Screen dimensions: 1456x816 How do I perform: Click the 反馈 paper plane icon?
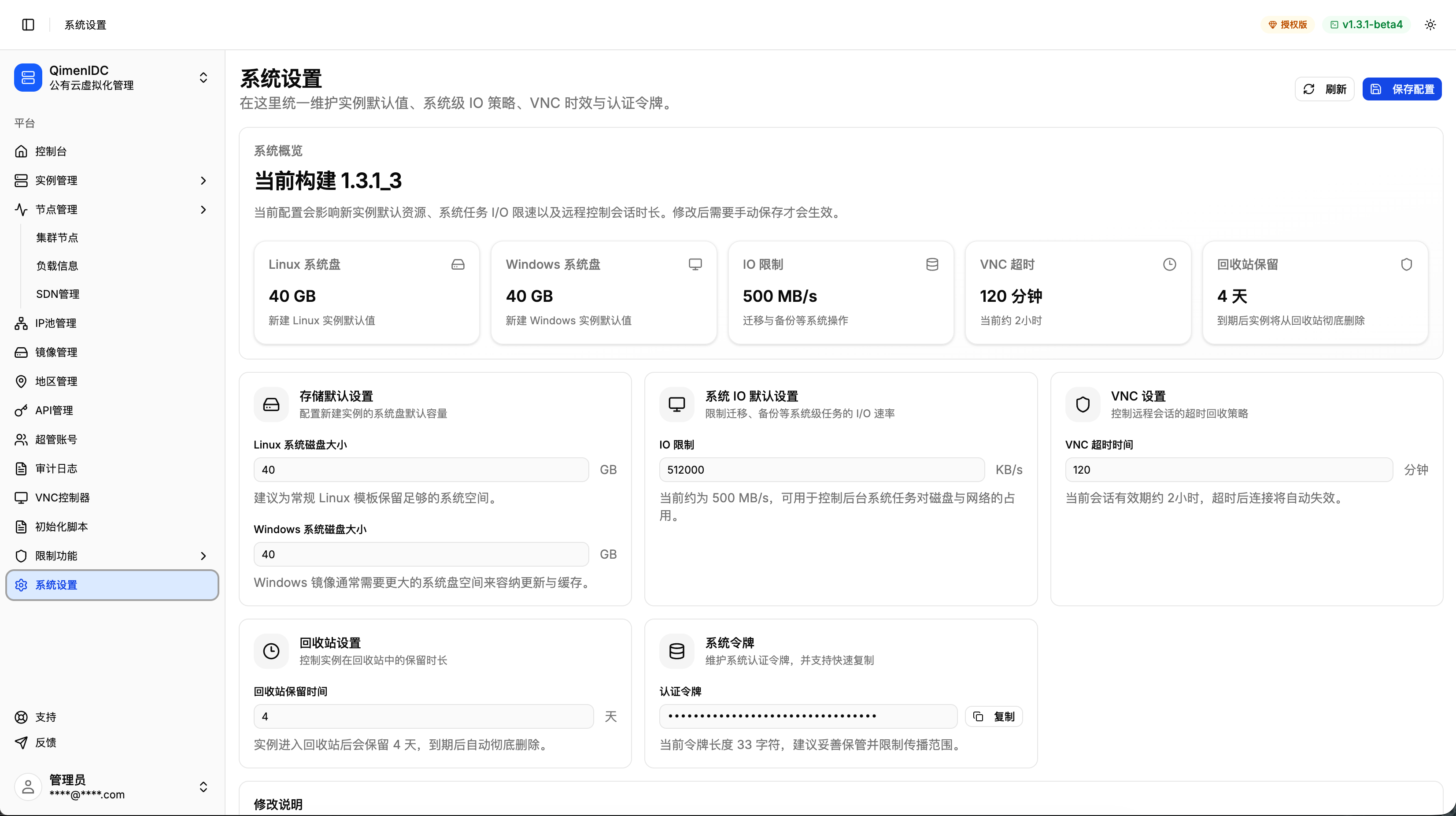tap(21, 742)
